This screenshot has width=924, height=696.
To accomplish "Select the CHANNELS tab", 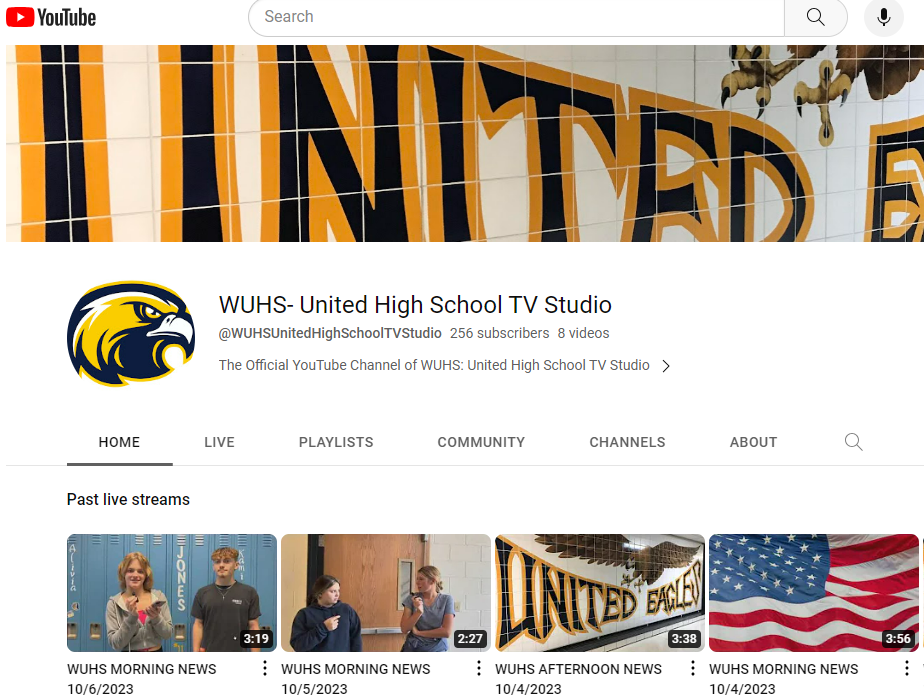I will pyautogui.click(x=627, y=442).
